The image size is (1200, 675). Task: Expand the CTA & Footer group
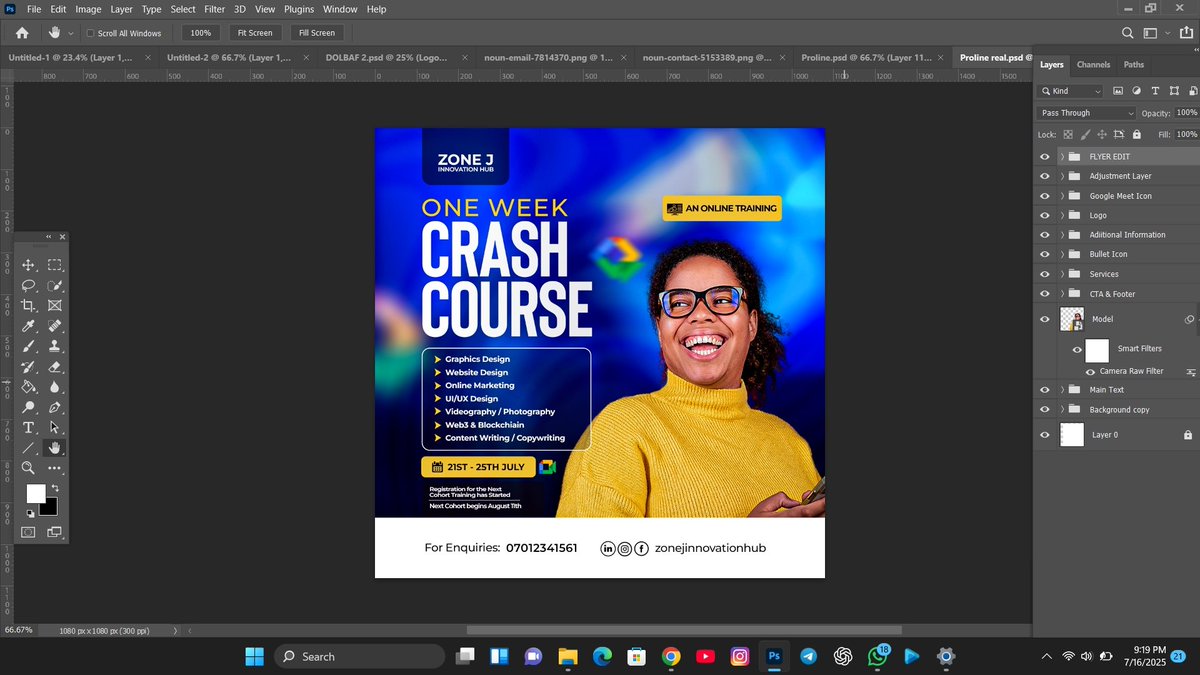[1063, 294]
